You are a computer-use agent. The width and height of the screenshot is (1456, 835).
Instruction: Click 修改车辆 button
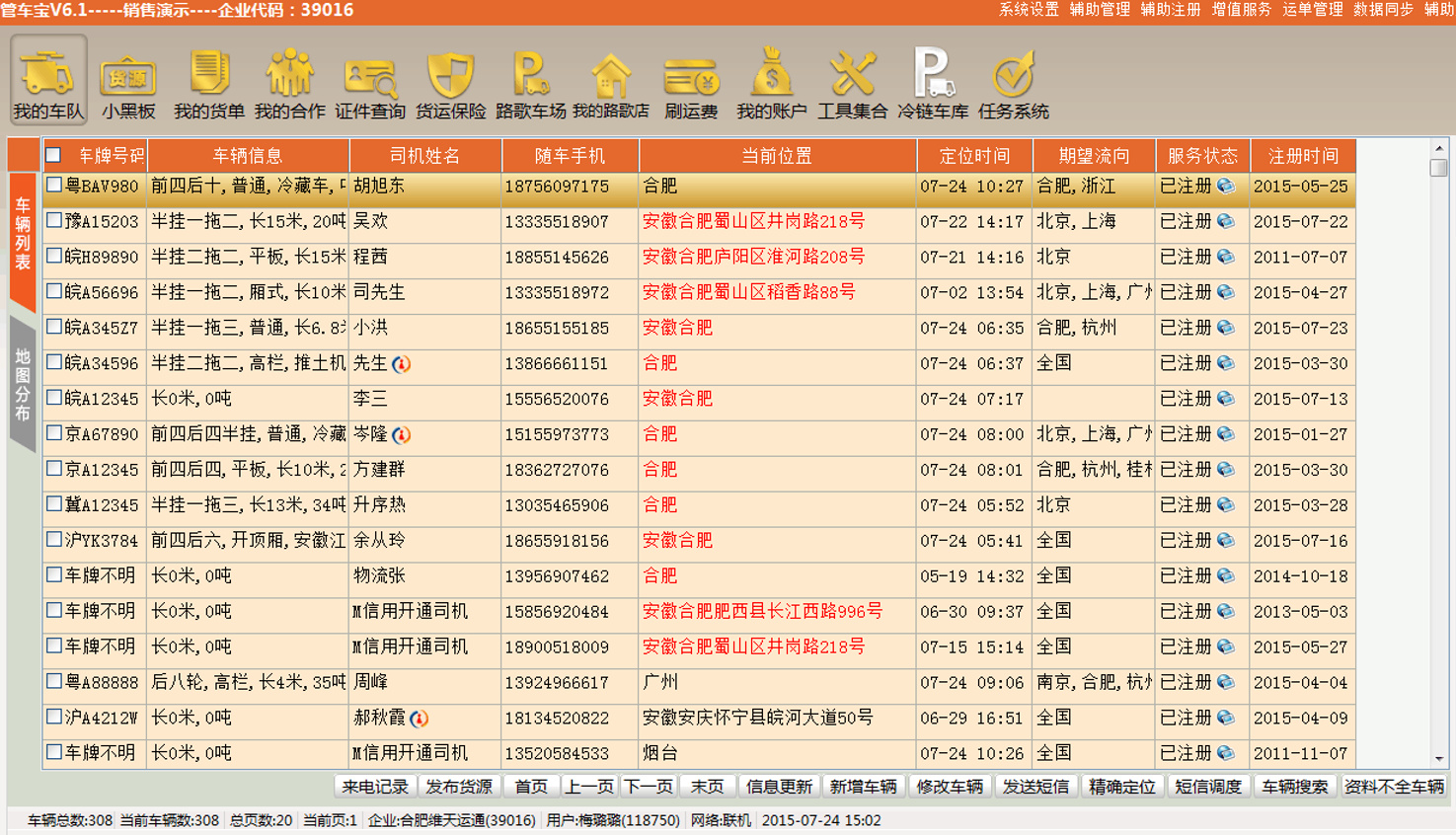950,787
